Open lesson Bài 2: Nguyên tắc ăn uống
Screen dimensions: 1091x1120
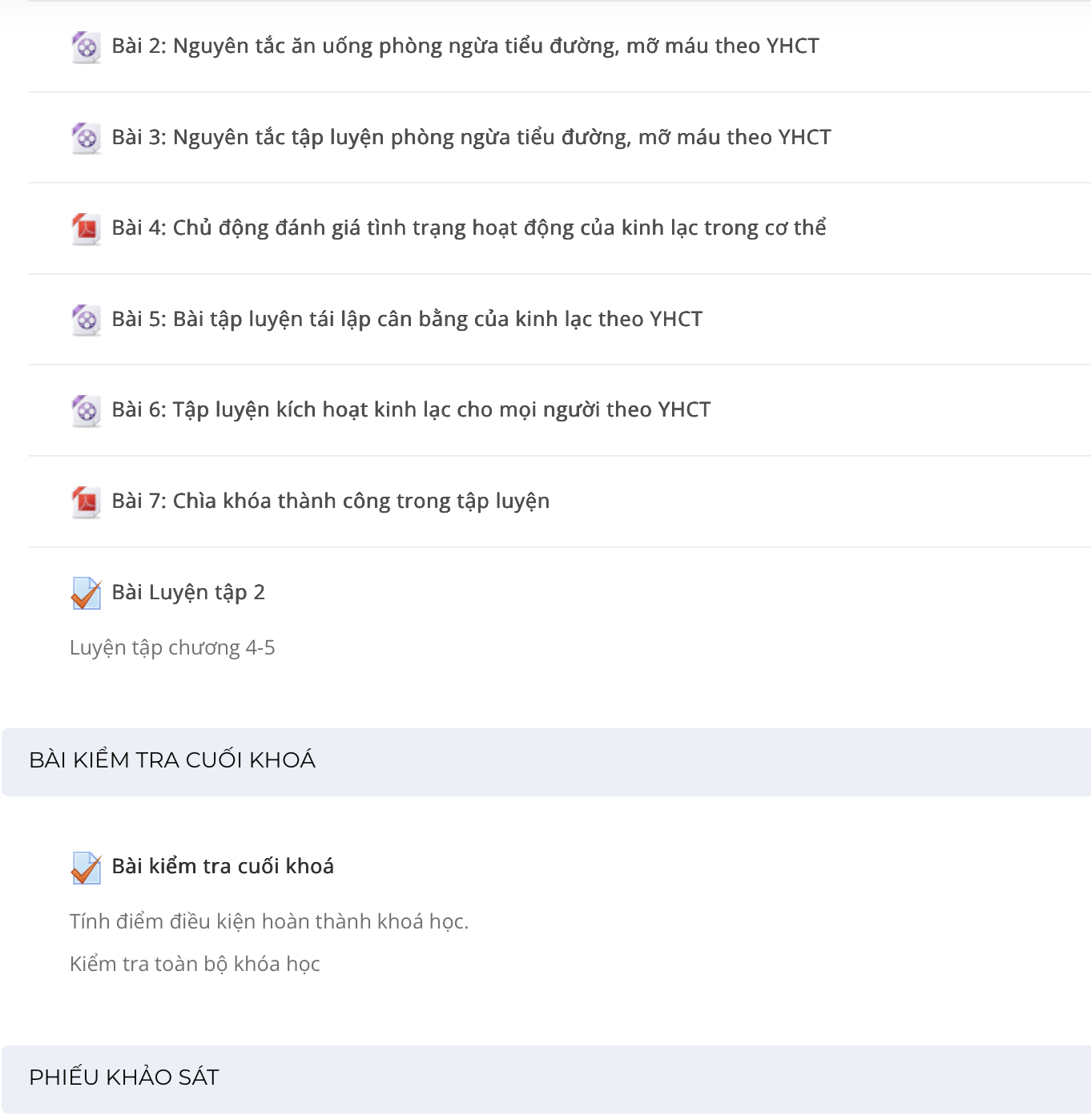pos(465,46)
